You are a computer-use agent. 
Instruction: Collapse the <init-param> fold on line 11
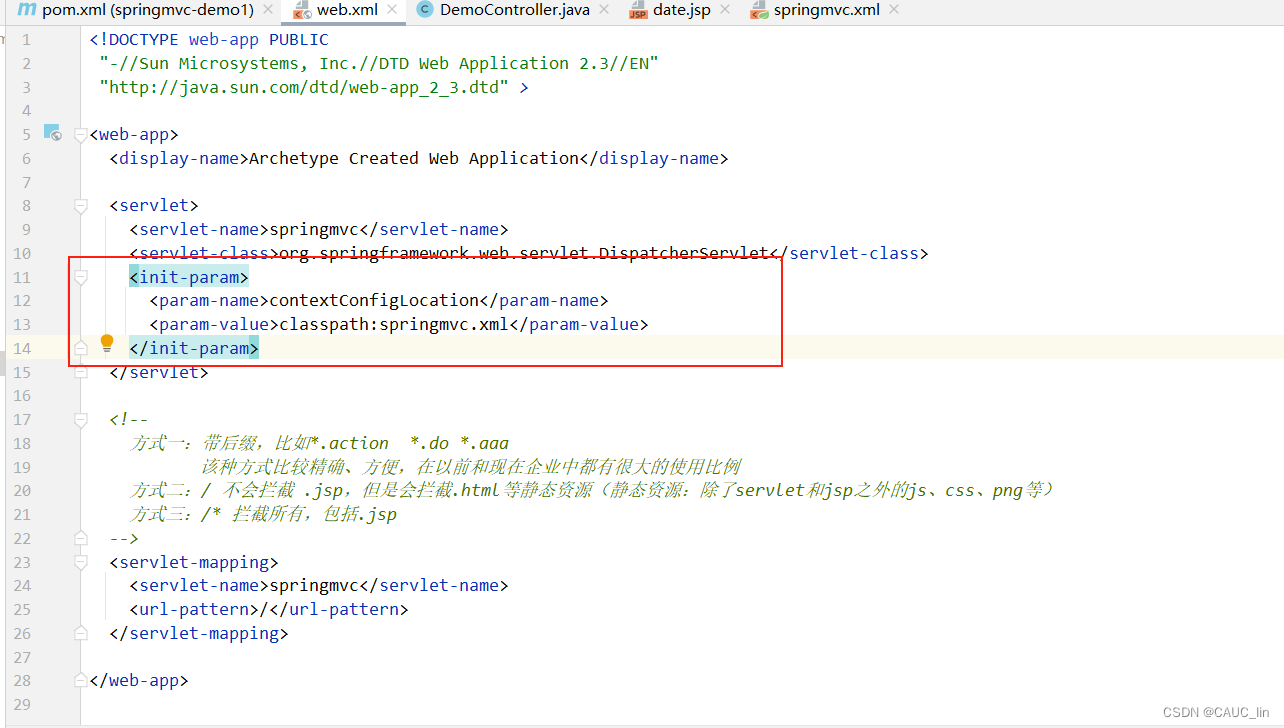[81, 278]
